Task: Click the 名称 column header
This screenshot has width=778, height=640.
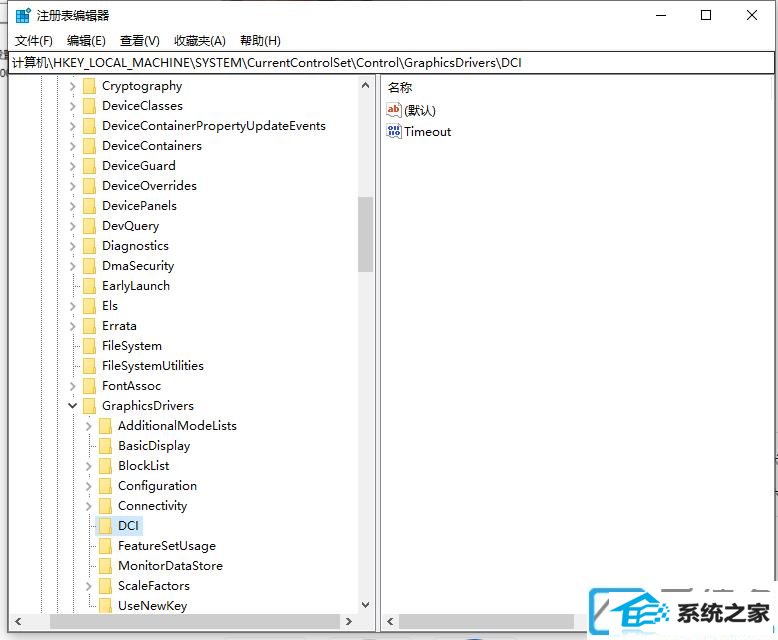Action: pos(400,88)
